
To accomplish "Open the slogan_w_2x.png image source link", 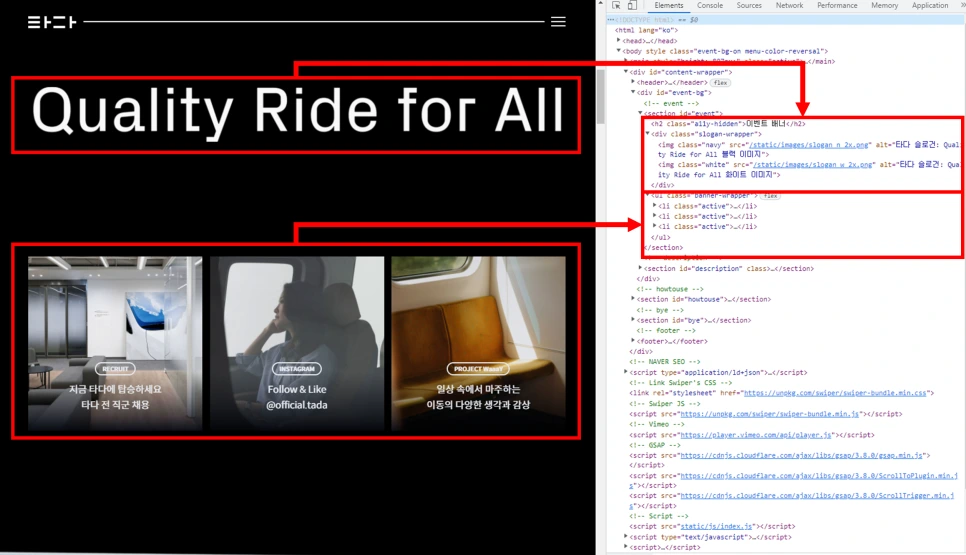I will (x=813, y=164).
